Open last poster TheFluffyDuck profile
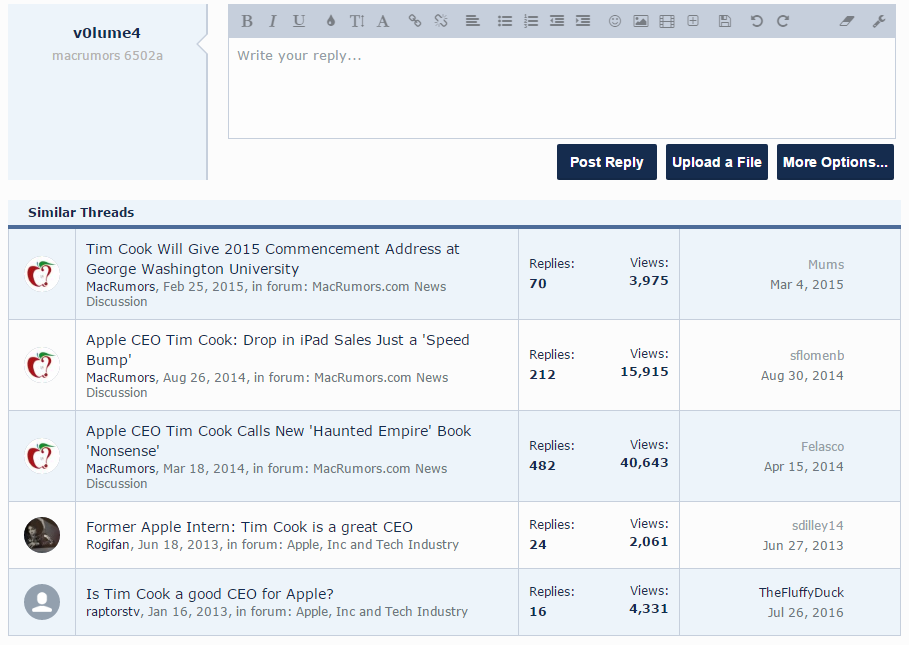Viewport: 909px width, 645px height. click(x=801, y=593)
